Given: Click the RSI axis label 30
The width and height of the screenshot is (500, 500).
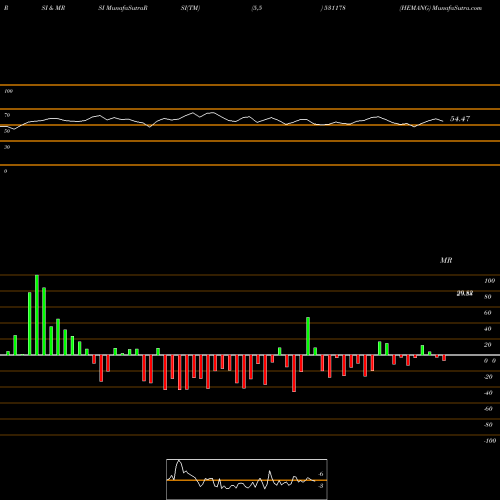Looking at the screenshot, I should tap(7, 147).
